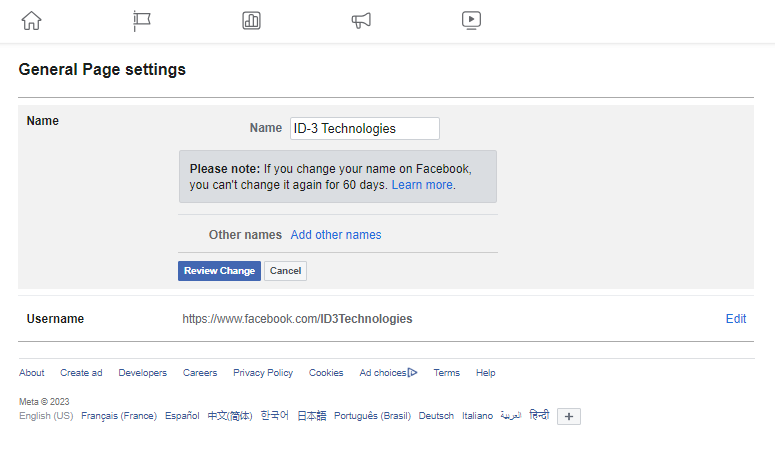Open the Insights bar chart icon

pyautogui.click(x=251, y=21)
